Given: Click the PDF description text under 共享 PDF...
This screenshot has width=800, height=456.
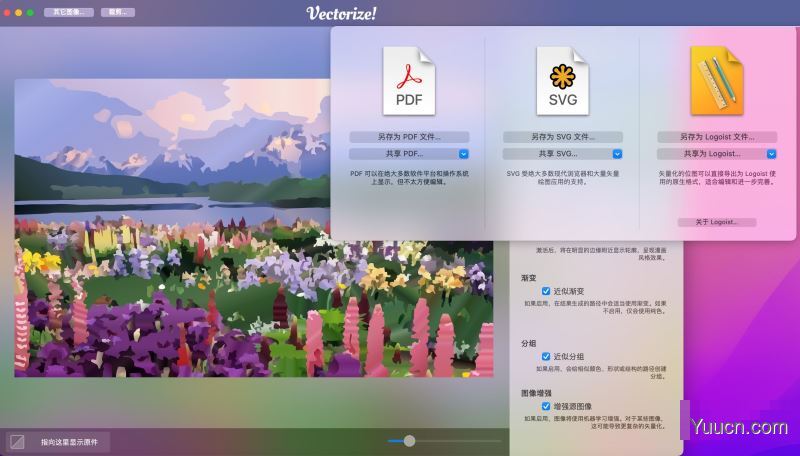Looking at the screenshot, I should 409,178.
